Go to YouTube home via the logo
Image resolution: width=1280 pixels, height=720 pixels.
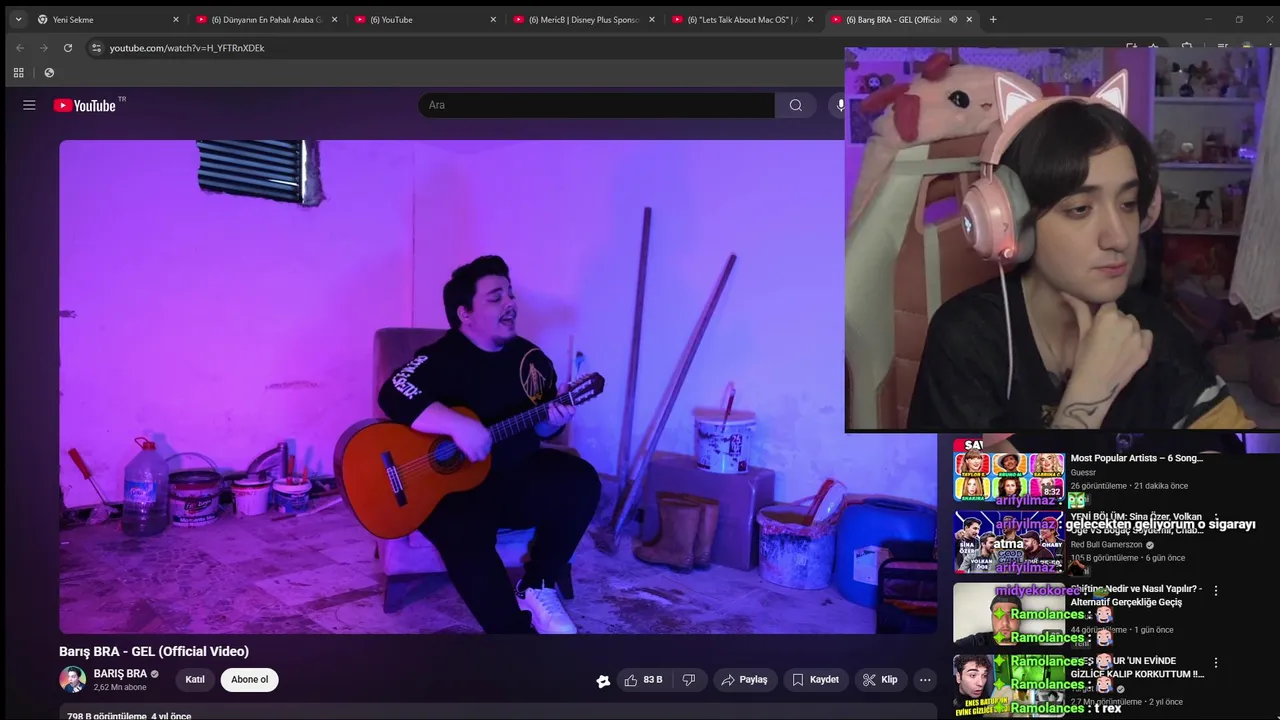[85, 105]
